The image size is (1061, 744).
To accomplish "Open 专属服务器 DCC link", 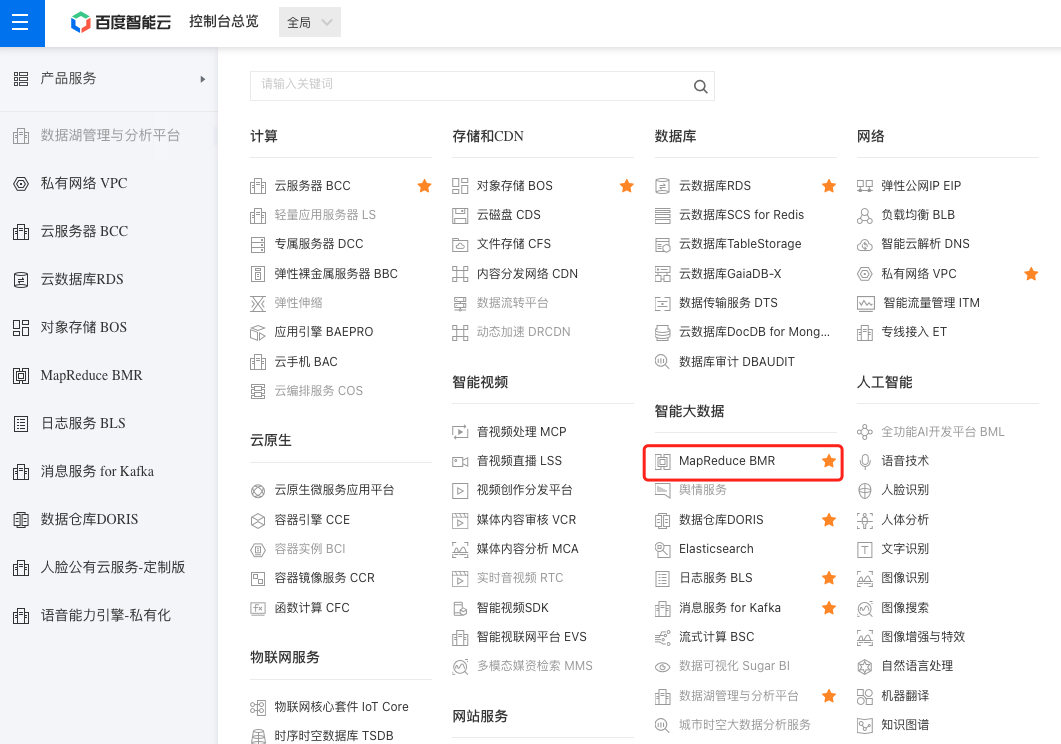I will pyautogui.click(x=319, y=243).
